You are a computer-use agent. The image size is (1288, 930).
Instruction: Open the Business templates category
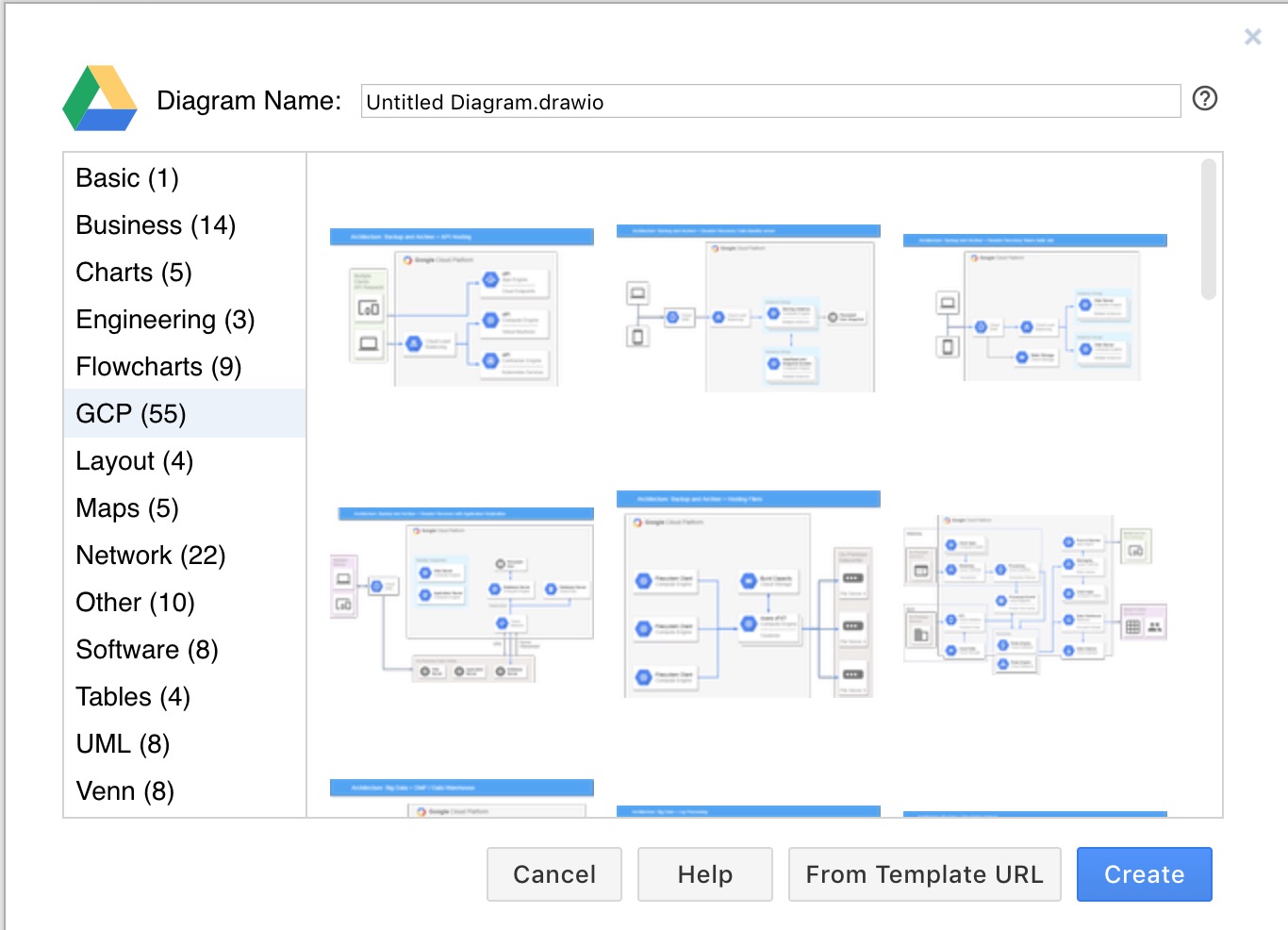(x=155, y=224)
